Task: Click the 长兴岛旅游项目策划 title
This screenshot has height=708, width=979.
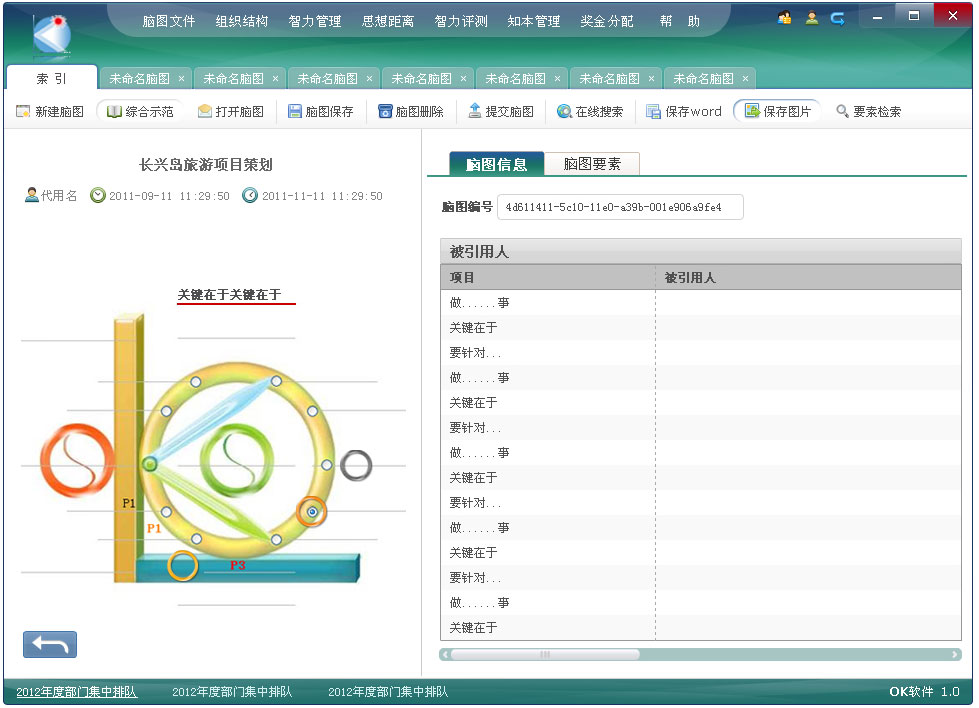Action: tap(205, 165)
